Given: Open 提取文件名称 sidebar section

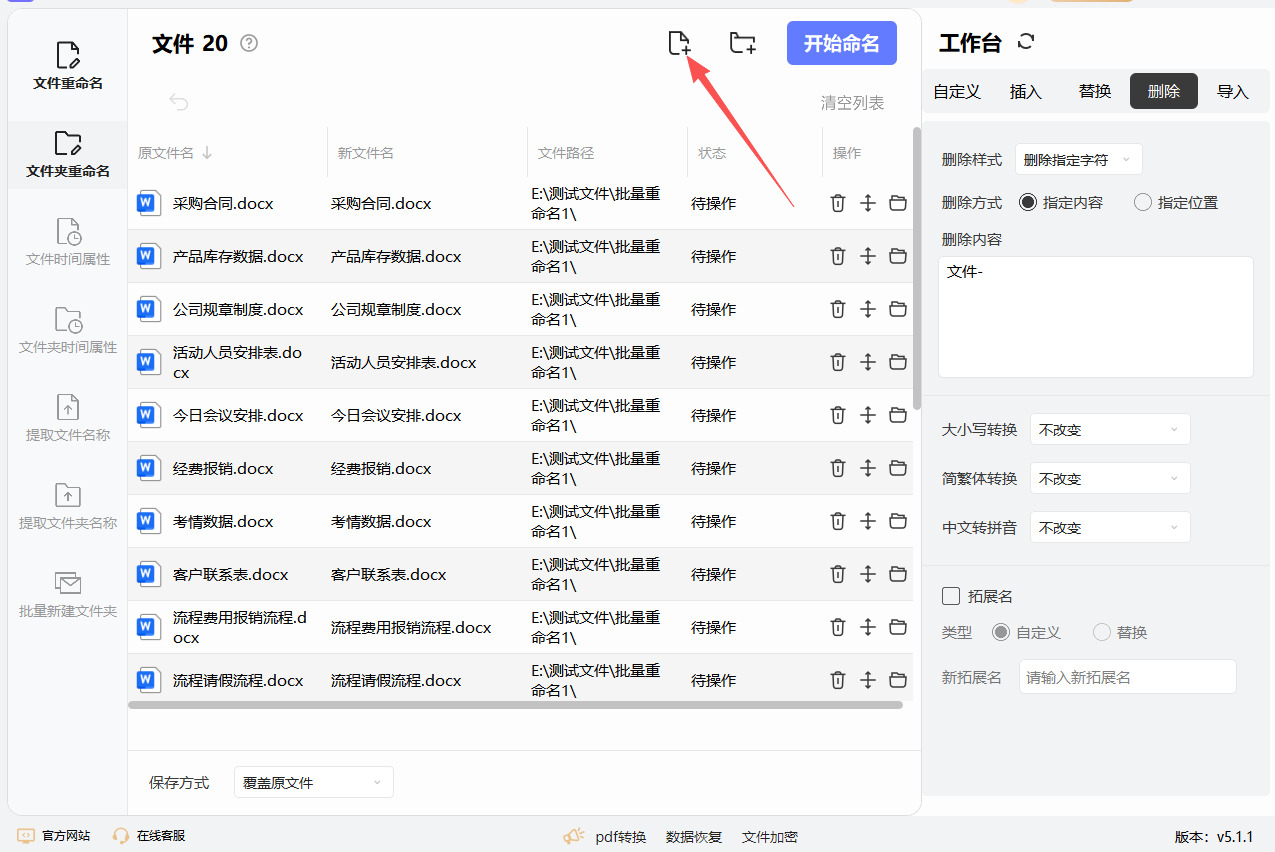Looking at the screenshot, I should pyautogui.click(x=68, y=419).
